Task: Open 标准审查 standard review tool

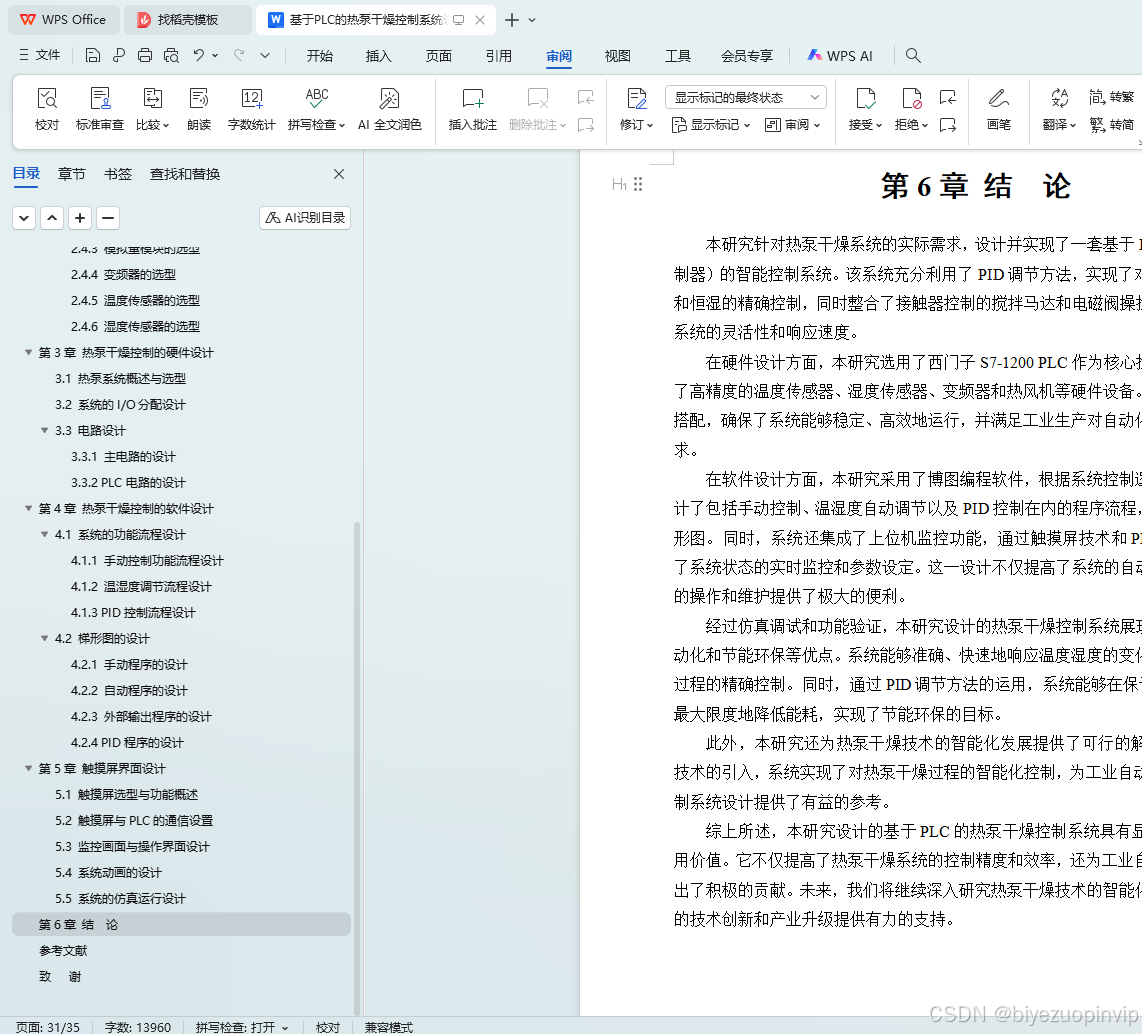Action: [100, 108]
